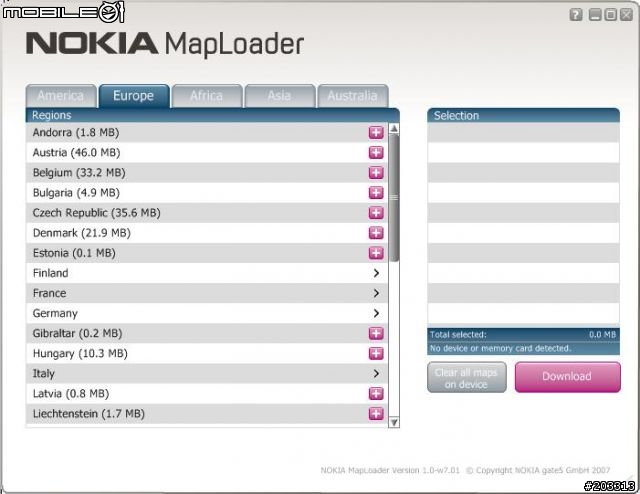Click the Finland row label
The height and width of the screenshot is (494, 640).
click(50, 273)
